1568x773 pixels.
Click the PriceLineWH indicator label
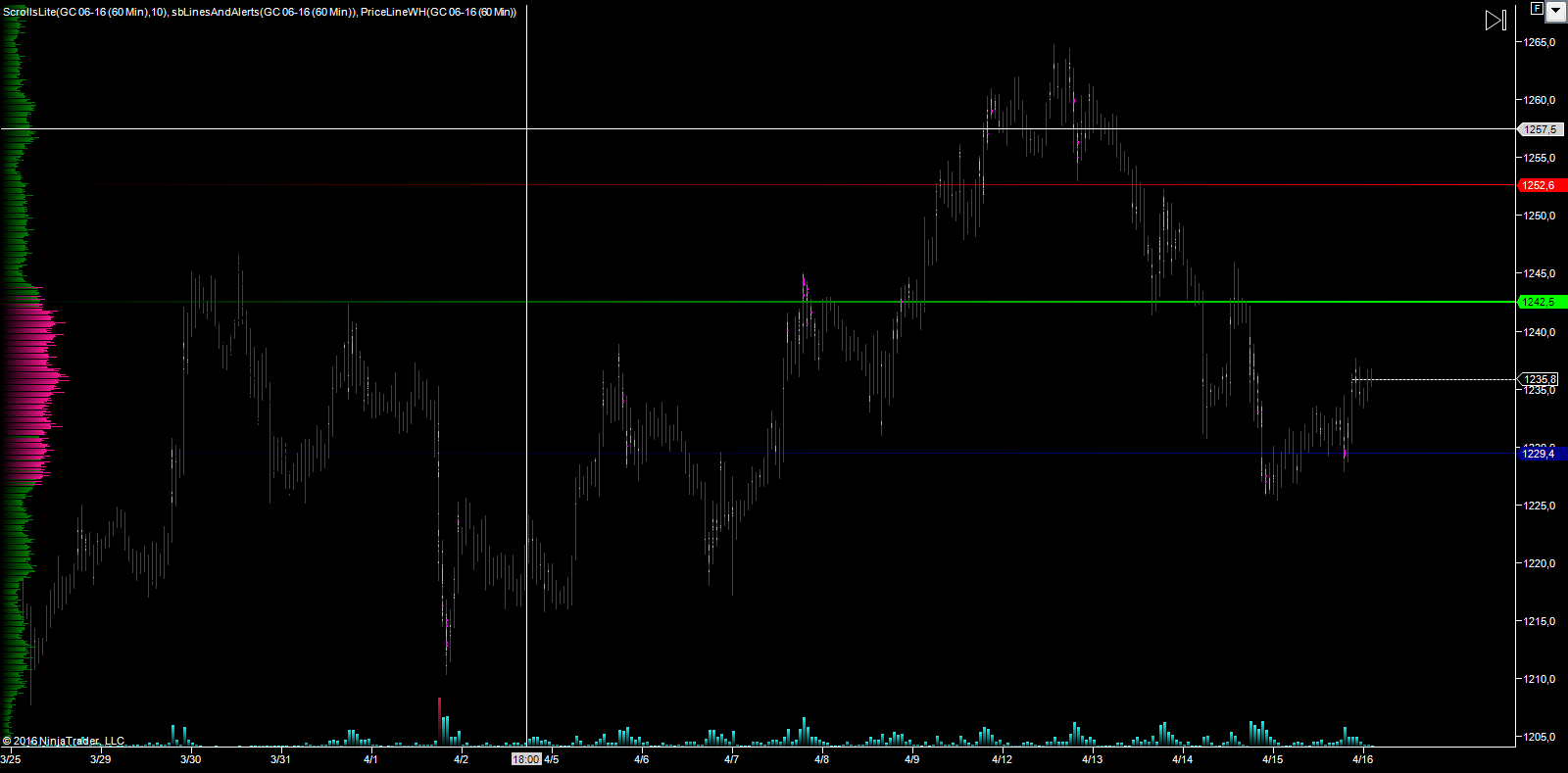click(x=438, y=12)
